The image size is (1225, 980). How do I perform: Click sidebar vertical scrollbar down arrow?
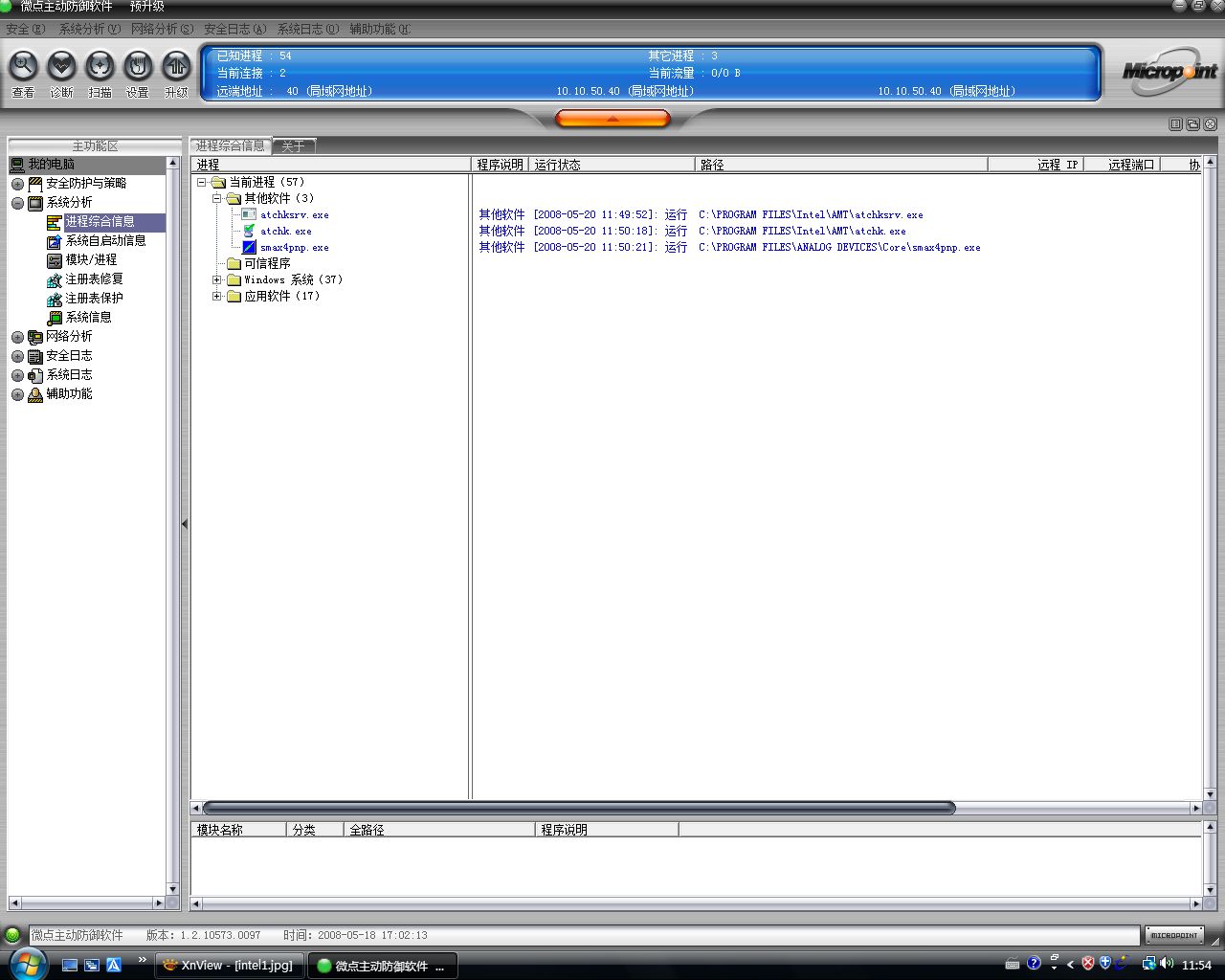(x=173, y=888)
